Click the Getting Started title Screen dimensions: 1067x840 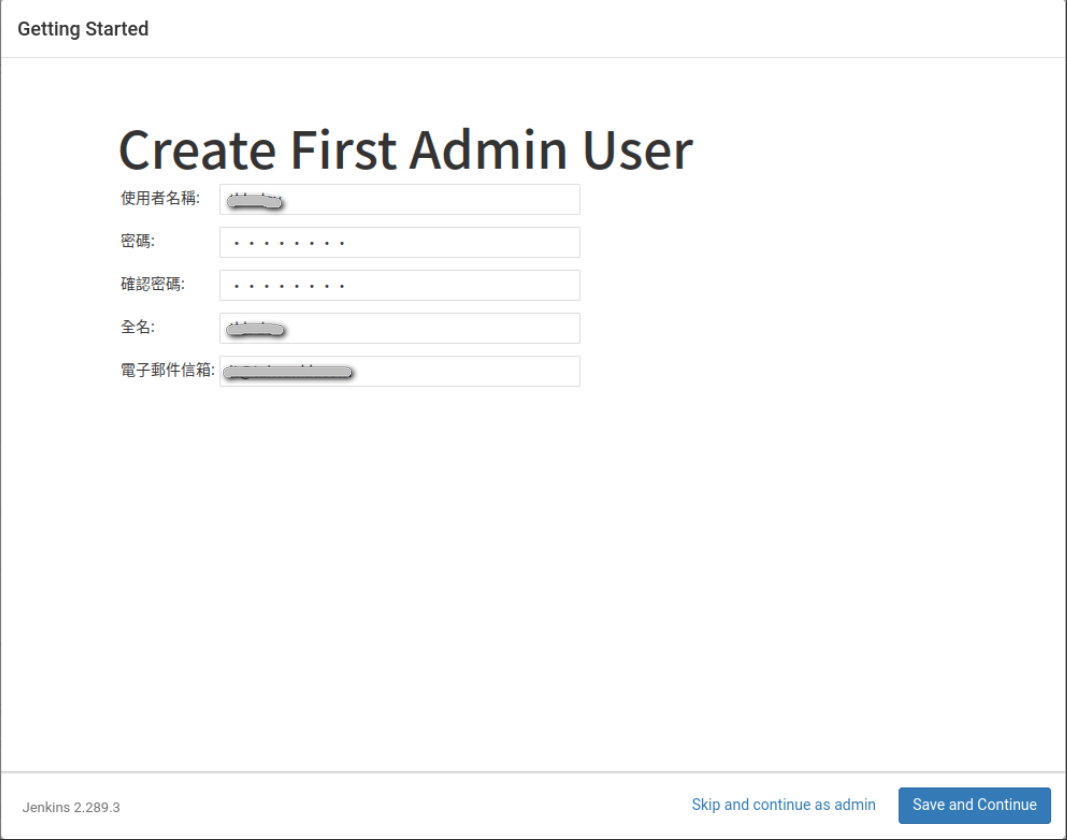pyautogui.click(x=83, y=29)
